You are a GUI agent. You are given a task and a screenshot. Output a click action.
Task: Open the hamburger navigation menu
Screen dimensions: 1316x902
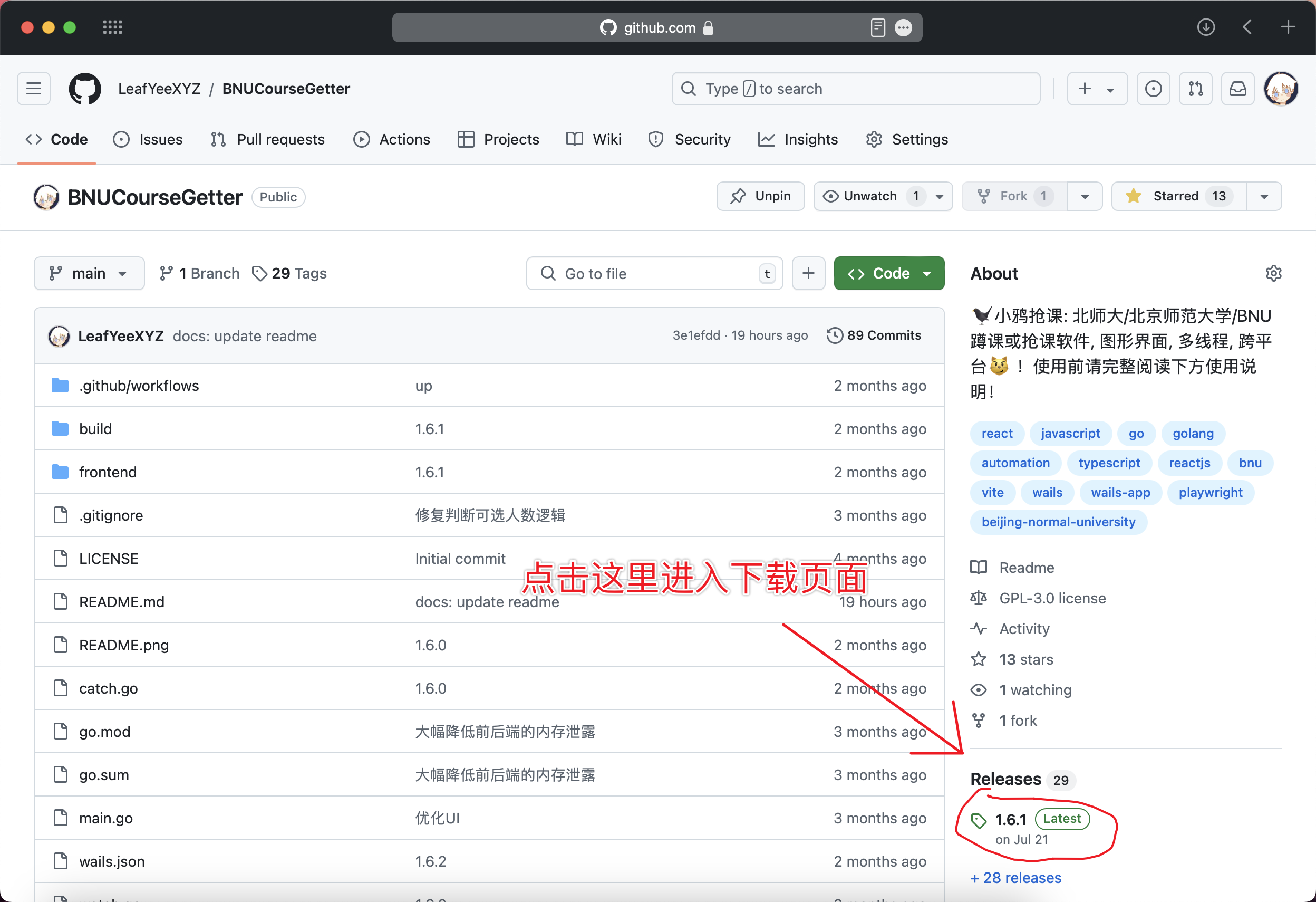(x=33, y=89)
